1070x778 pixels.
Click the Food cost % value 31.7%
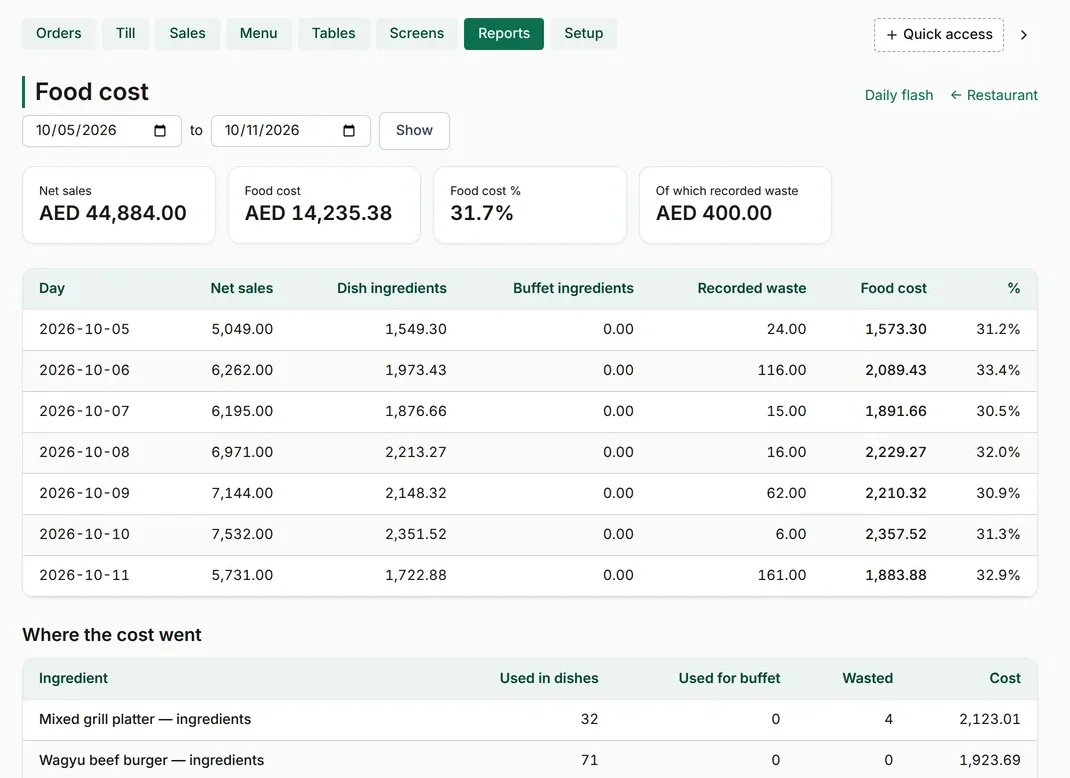pyautogui.click(x=482, y=214)
